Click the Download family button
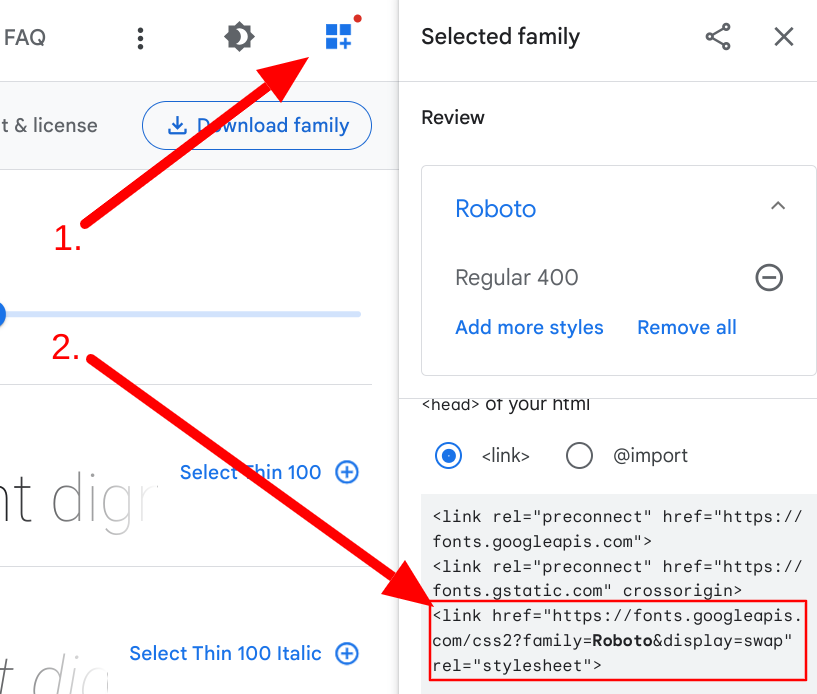Image resolution: width=817 pixels, height=694 pixels. (257, 126)
